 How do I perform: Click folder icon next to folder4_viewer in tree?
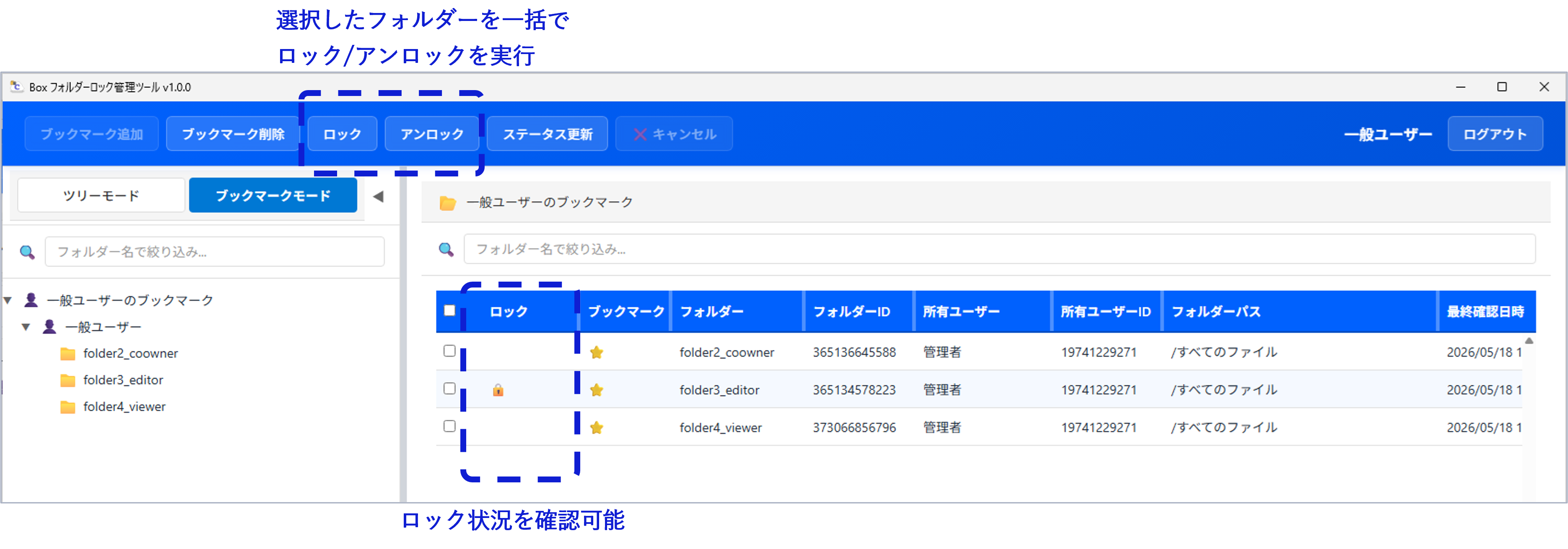(67, 407)
